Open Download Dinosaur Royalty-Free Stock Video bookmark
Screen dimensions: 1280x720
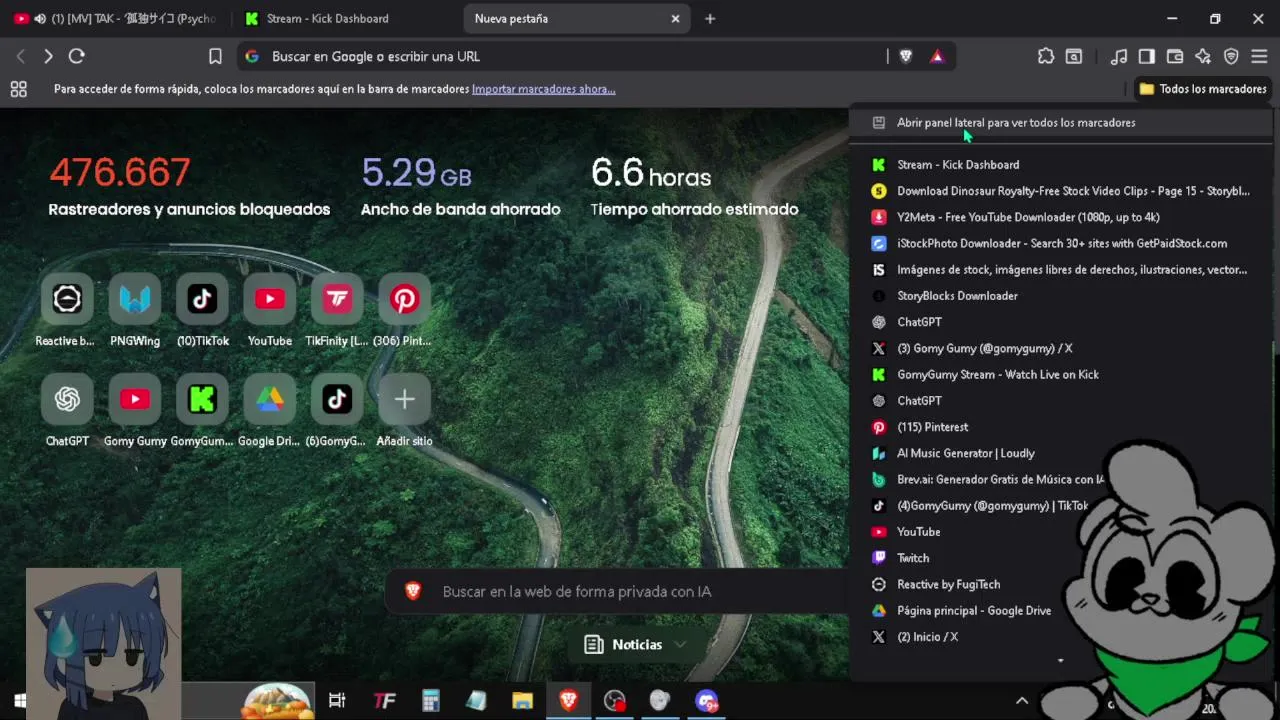[x=1060, y=191]
